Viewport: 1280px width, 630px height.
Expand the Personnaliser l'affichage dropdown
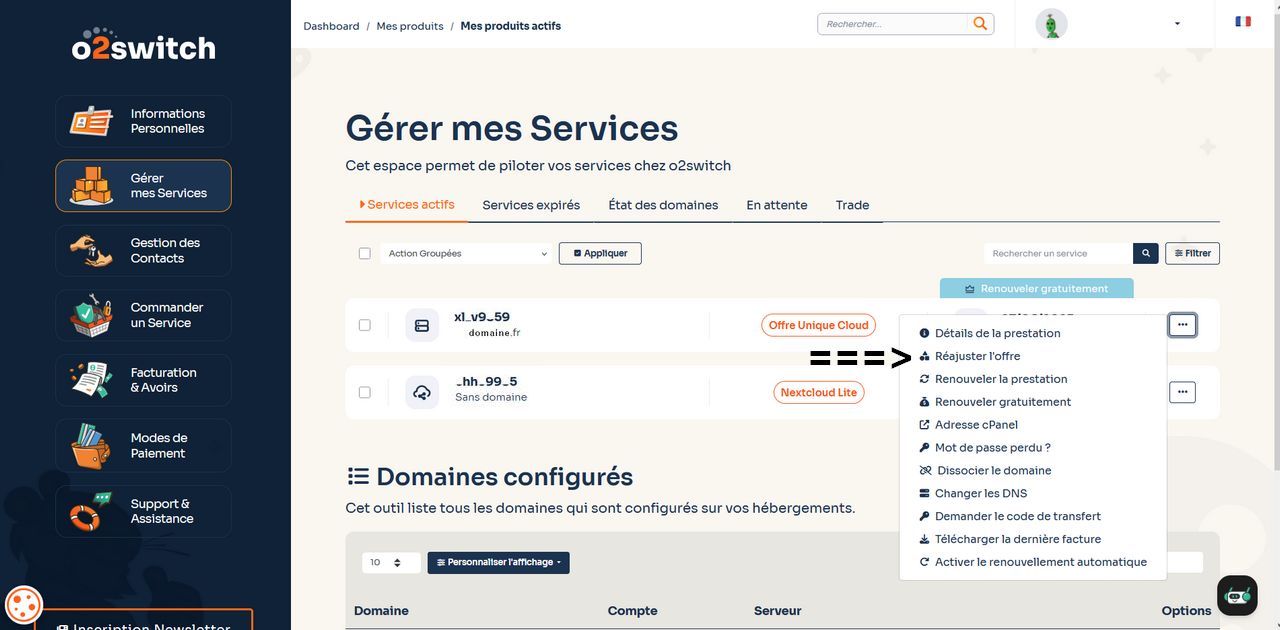pos(498,563)
